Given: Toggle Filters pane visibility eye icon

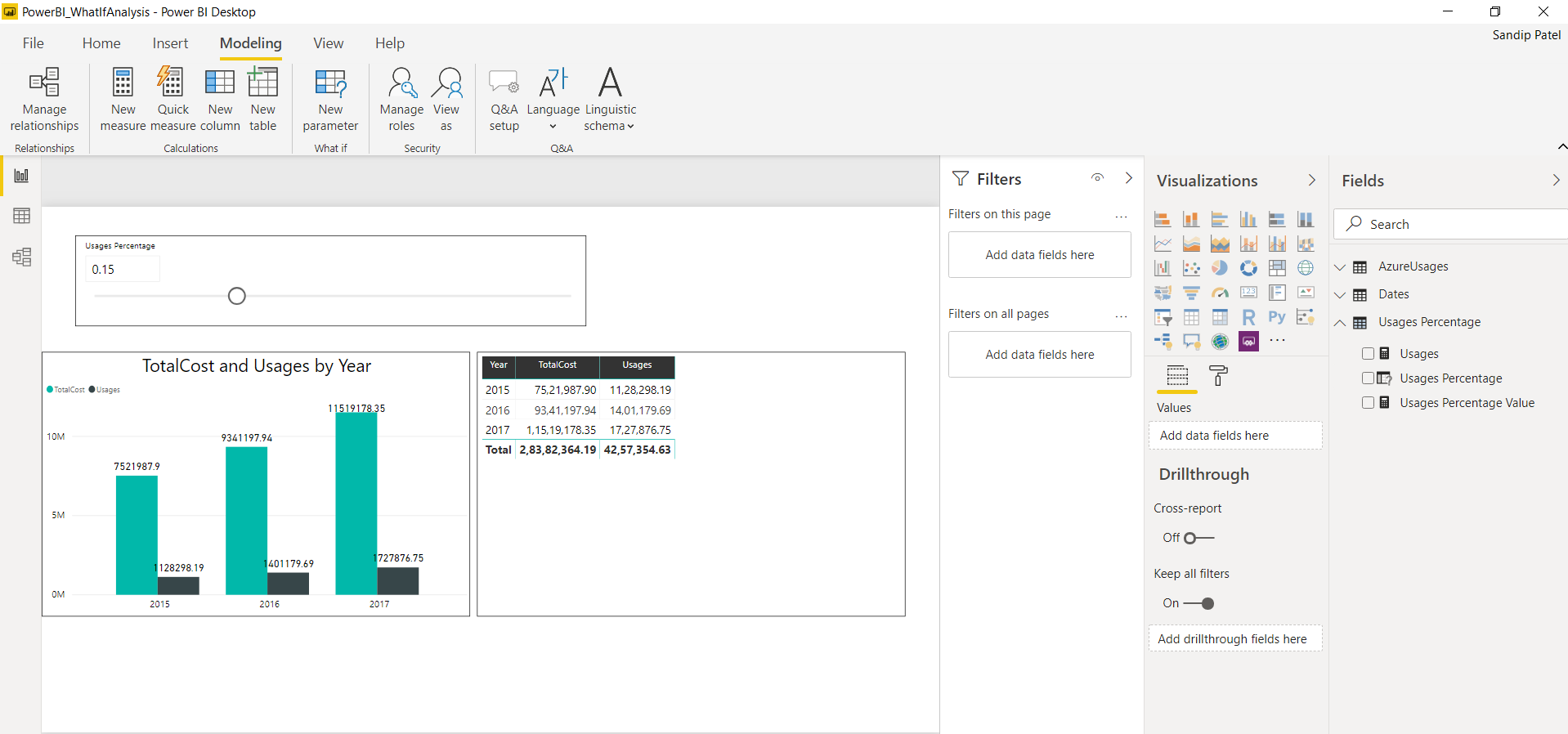Looking at the screenshot, I should pyautogui.click(x=1098, y=177).
